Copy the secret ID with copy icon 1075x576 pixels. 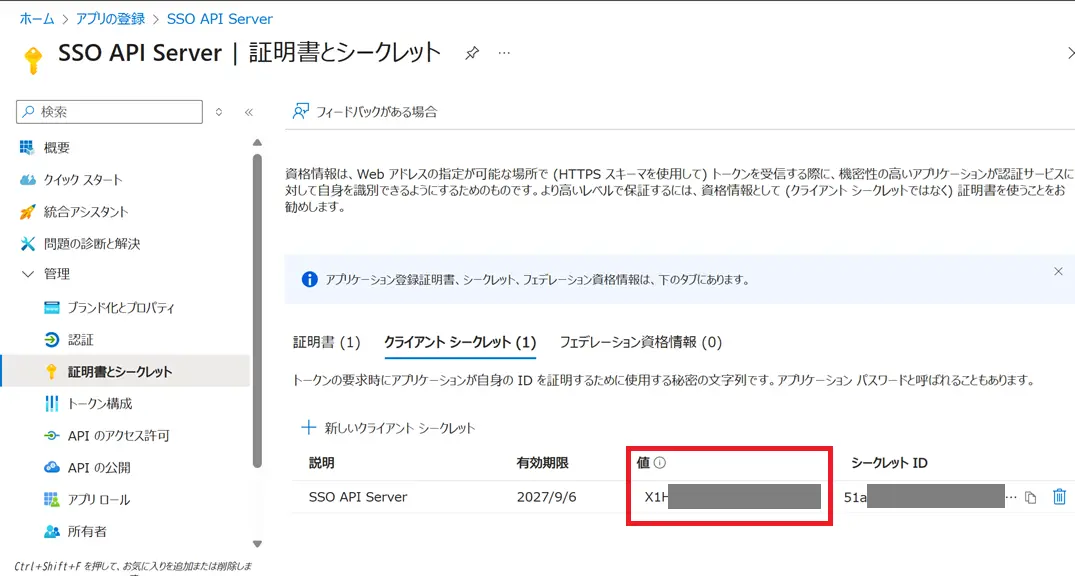(1030, 498)
